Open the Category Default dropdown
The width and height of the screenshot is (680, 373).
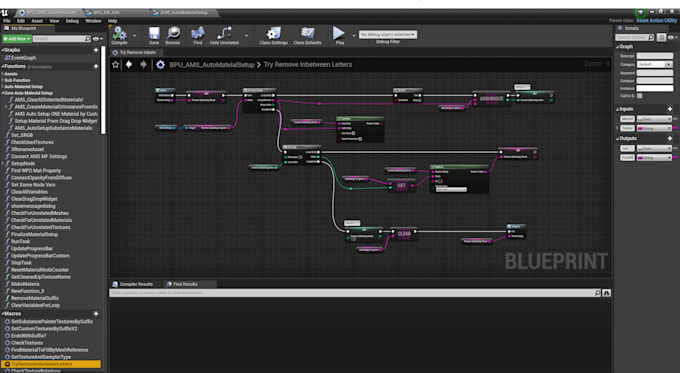coord(654,65)
